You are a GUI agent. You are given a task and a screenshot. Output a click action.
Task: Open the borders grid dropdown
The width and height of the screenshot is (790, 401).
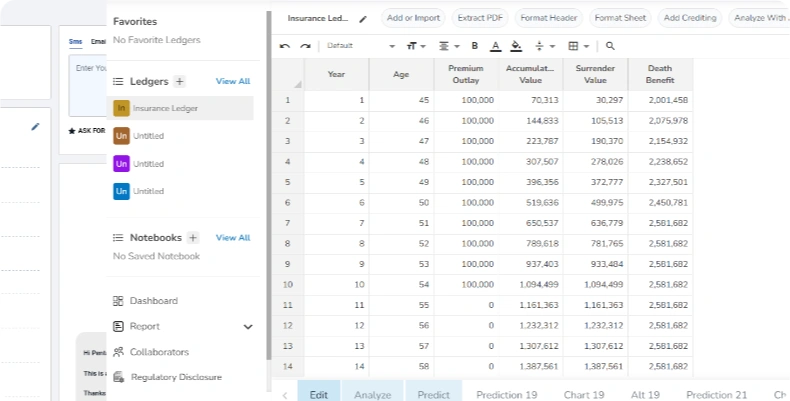[x=578, y=46]
